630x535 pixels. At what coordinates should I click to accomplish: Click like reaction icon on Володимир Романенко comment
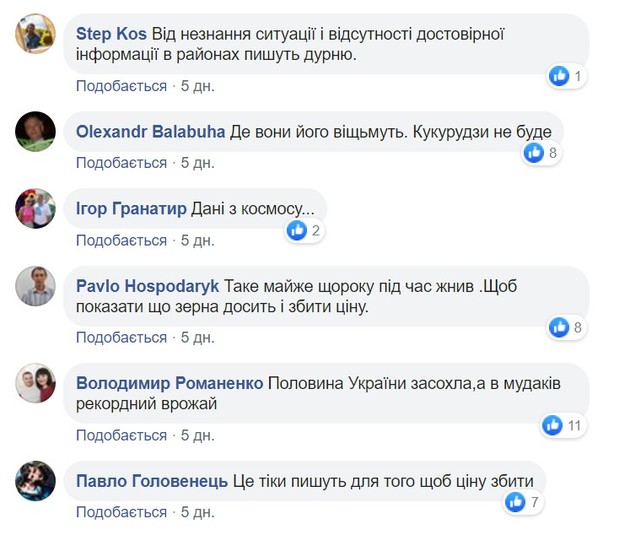click(553, 425)
